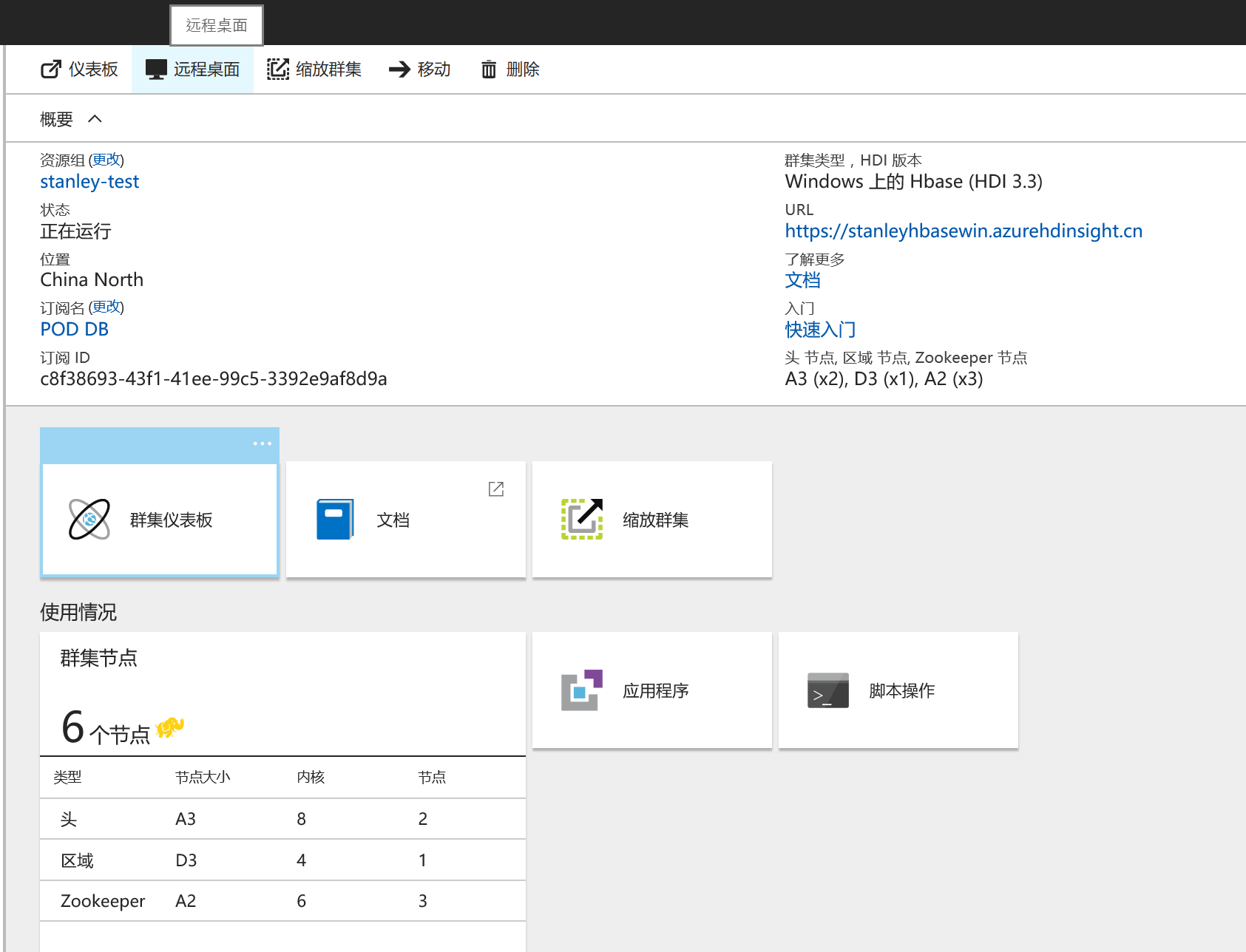Open the ellipsis menu on 群集仪表板 tile
The height and width of the screenshot is (952, 1246).
tap(262, 443)
